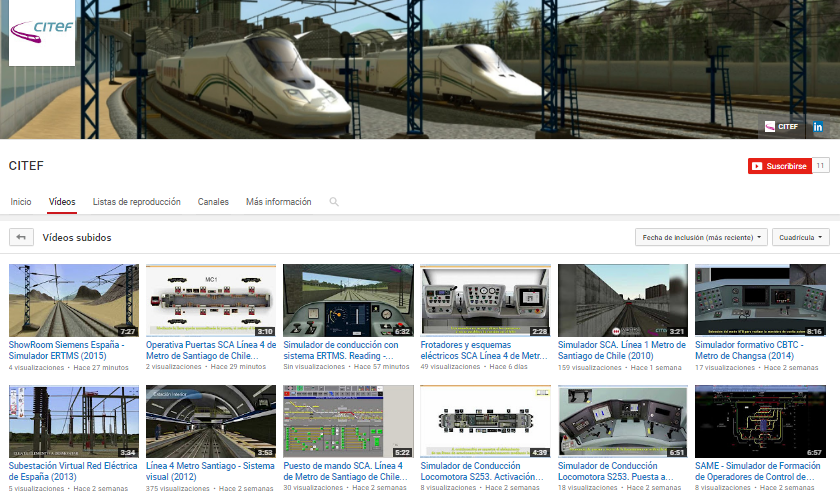Click the subscriber count badge showing 11
The height and width of the screenshot is (496, 840).
click(x=821, y=166)
